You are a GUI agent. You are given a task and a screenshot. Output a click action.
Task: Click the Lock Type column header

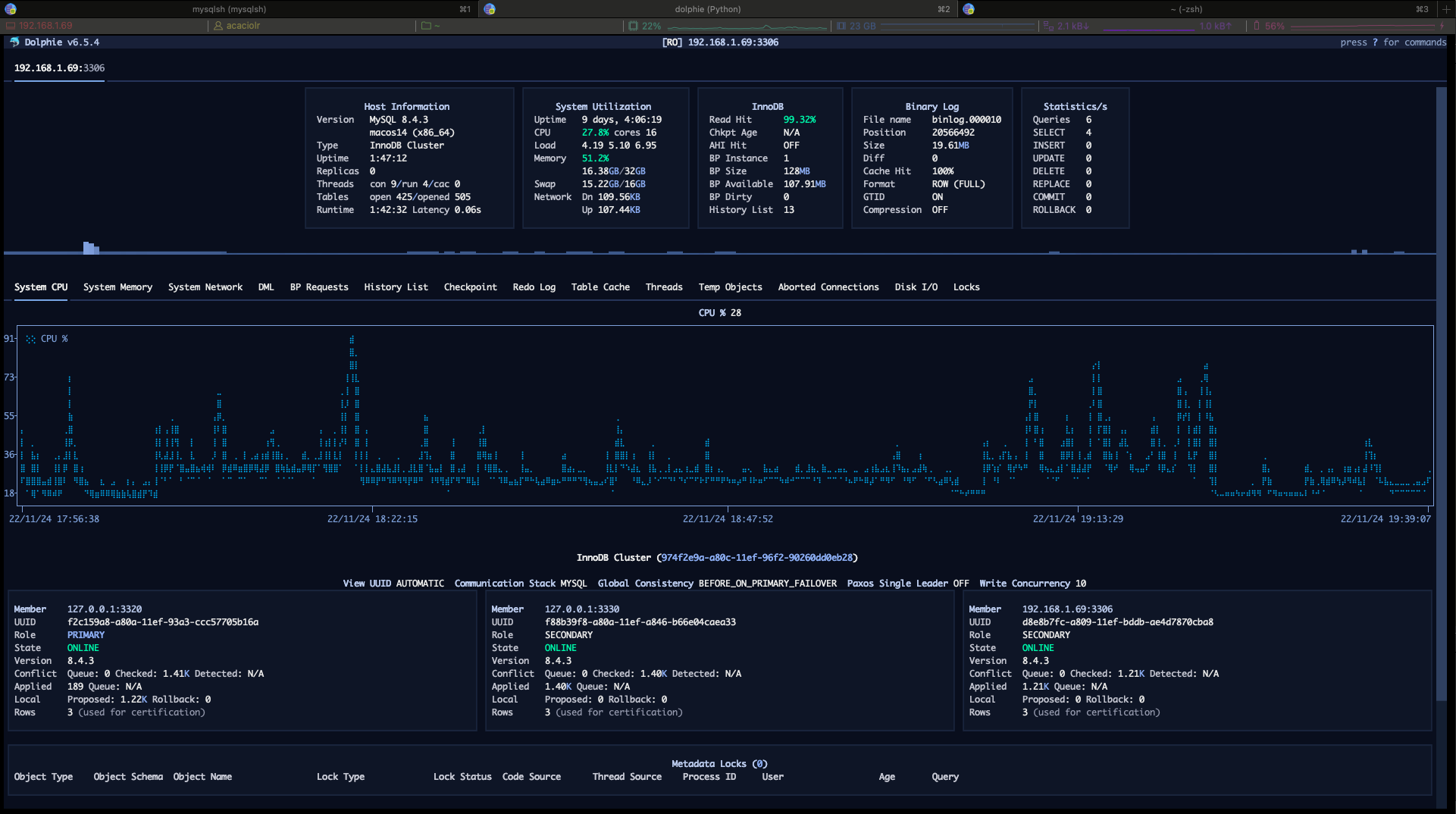pos(340,777)
